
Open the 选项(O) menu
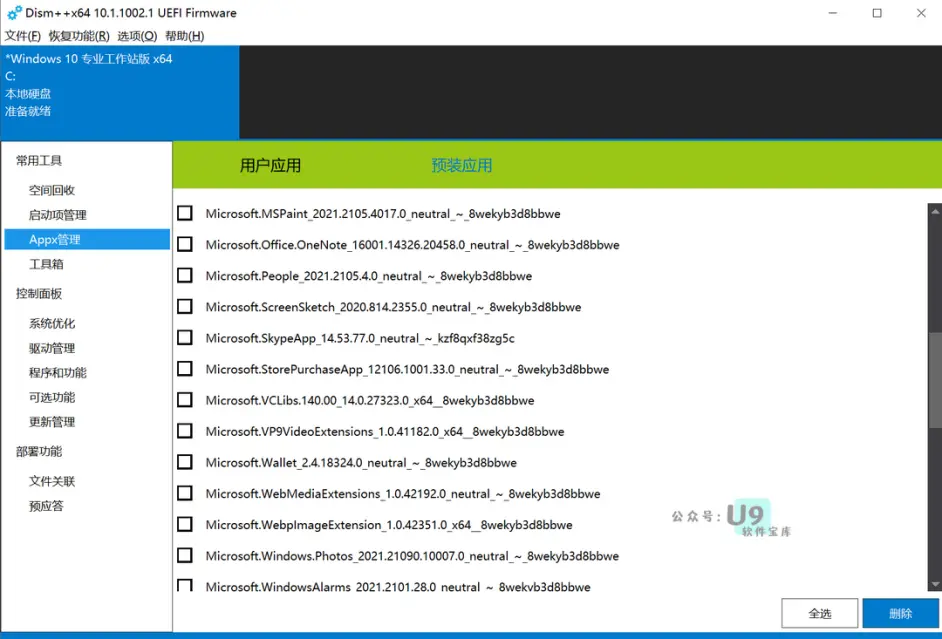137,36
